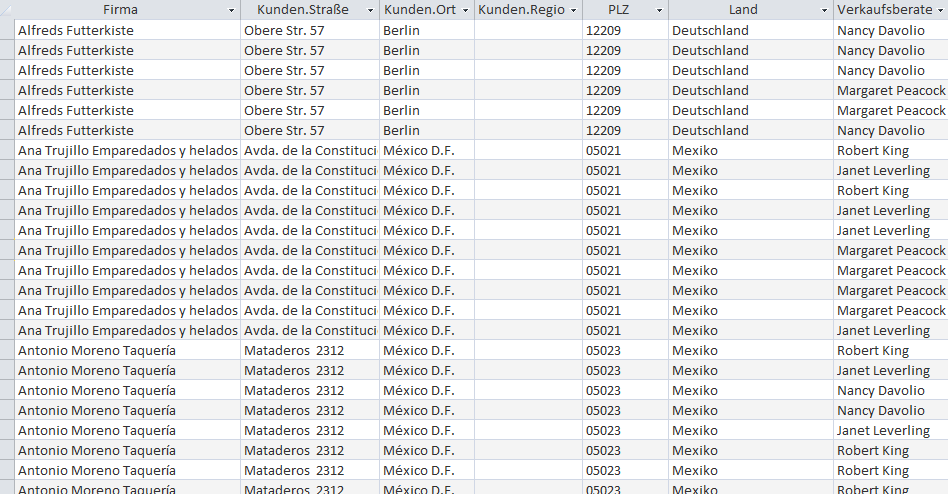Click the empty Kunden.Regio cell in first row
Viewport: 948px width, 494px height.
pos(528,30)
